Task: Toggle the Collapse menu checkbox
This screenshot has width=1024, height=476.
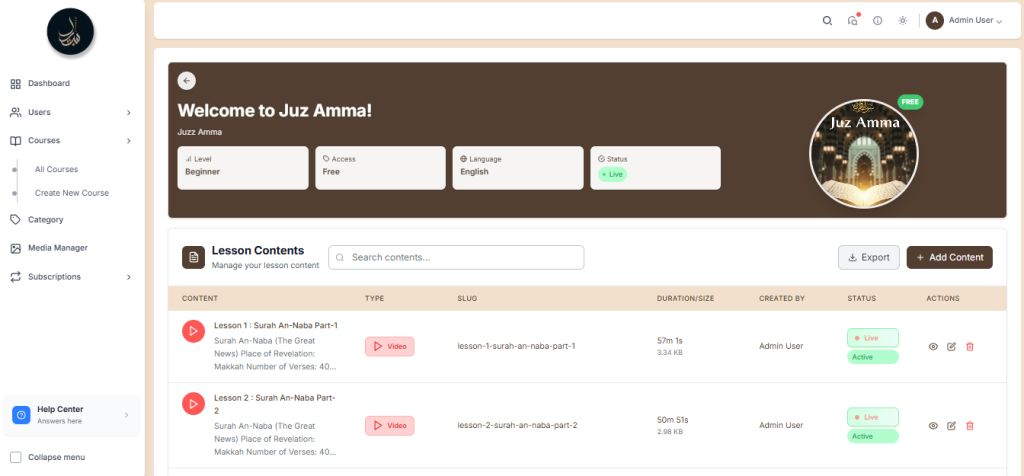Action: tap(15, 457)
